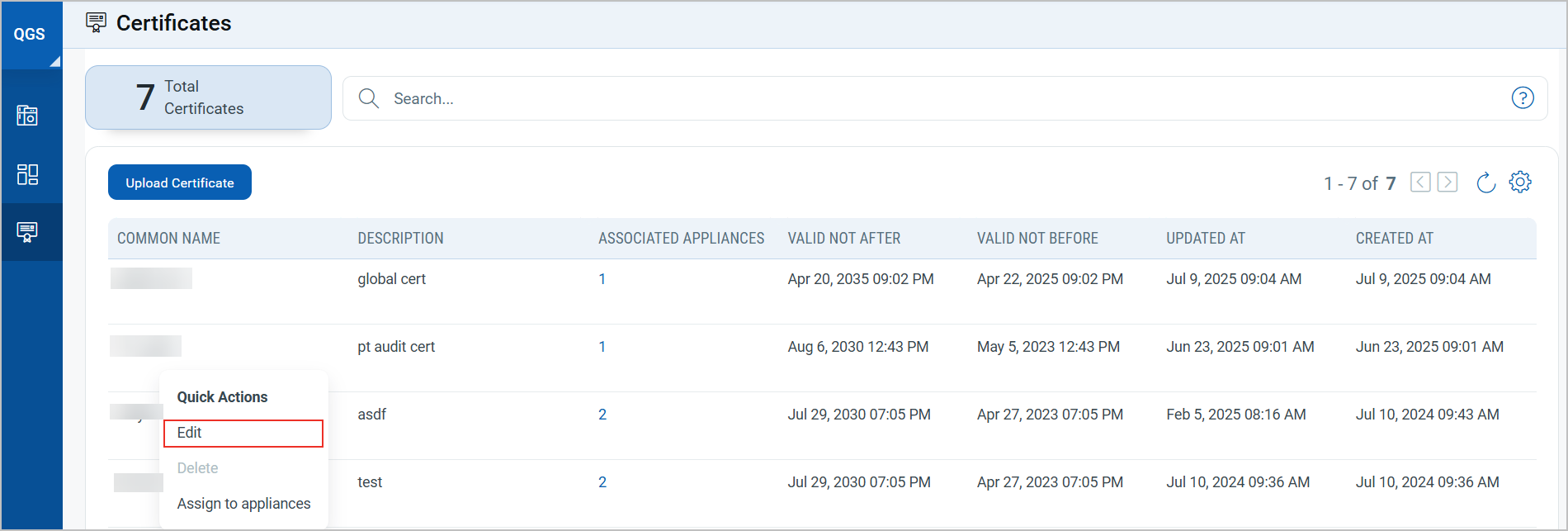Select Delete in Quick Actions menu
This screenshot has width=1568, height=531.
pos(198,468)
